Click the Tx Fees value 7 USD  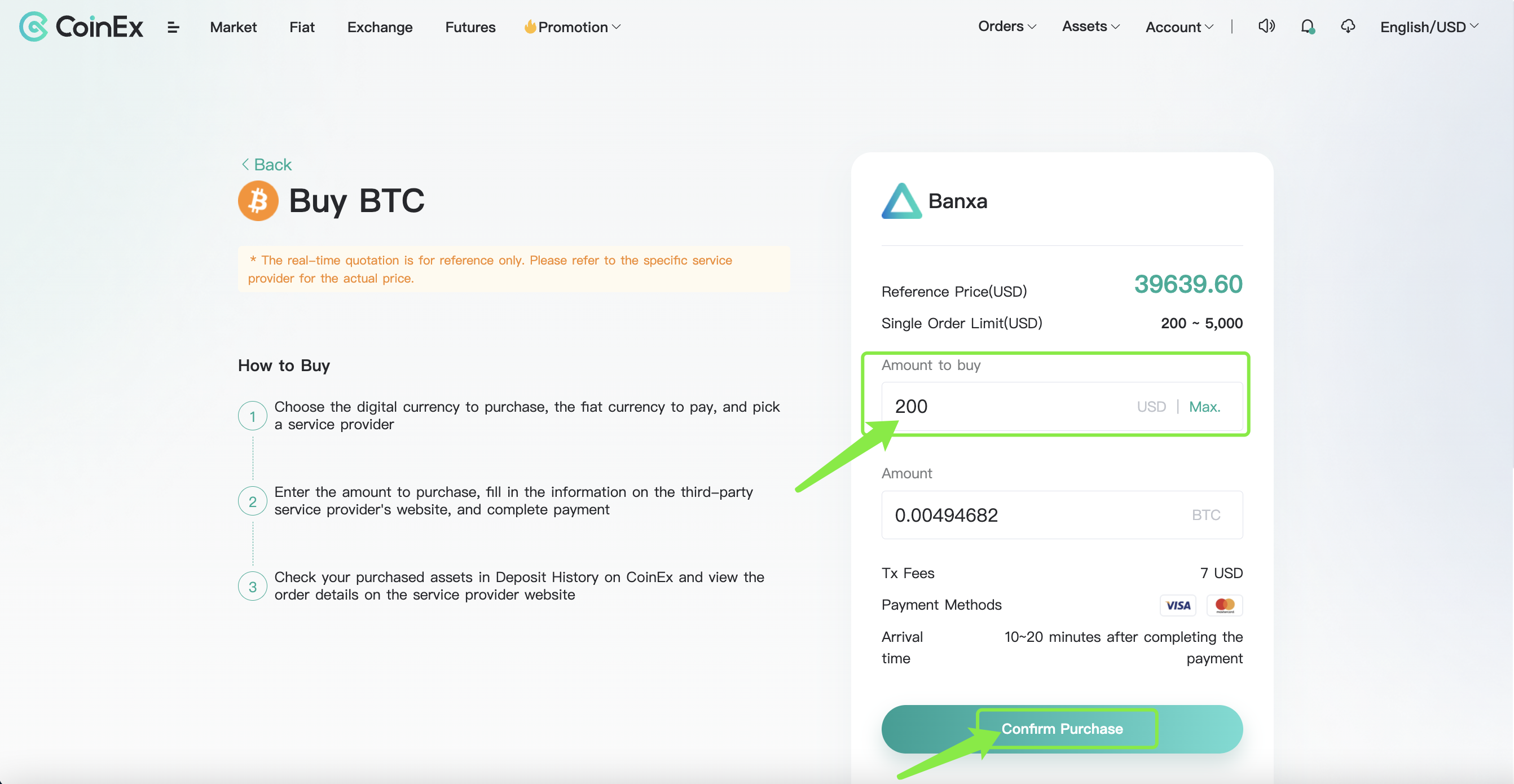point(1221,573)
